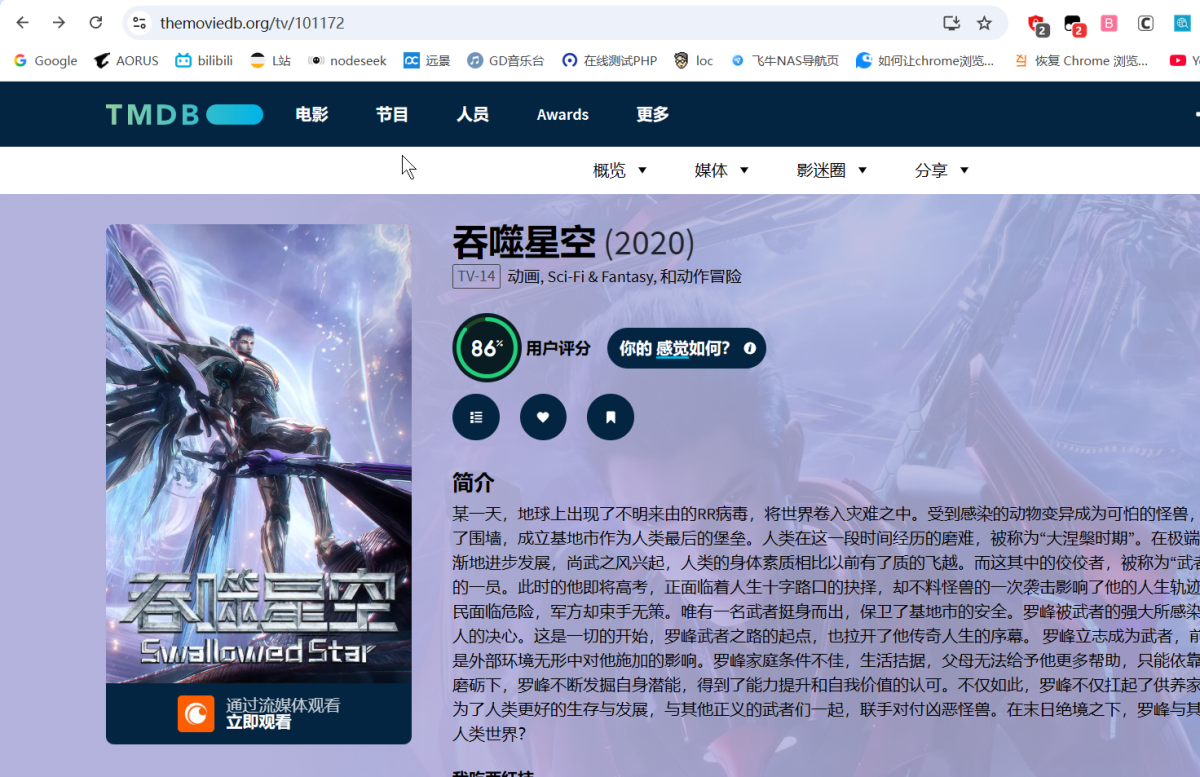1200x777 pixels.
Task: Open site information icon in address bar
Action: (139, 22)
